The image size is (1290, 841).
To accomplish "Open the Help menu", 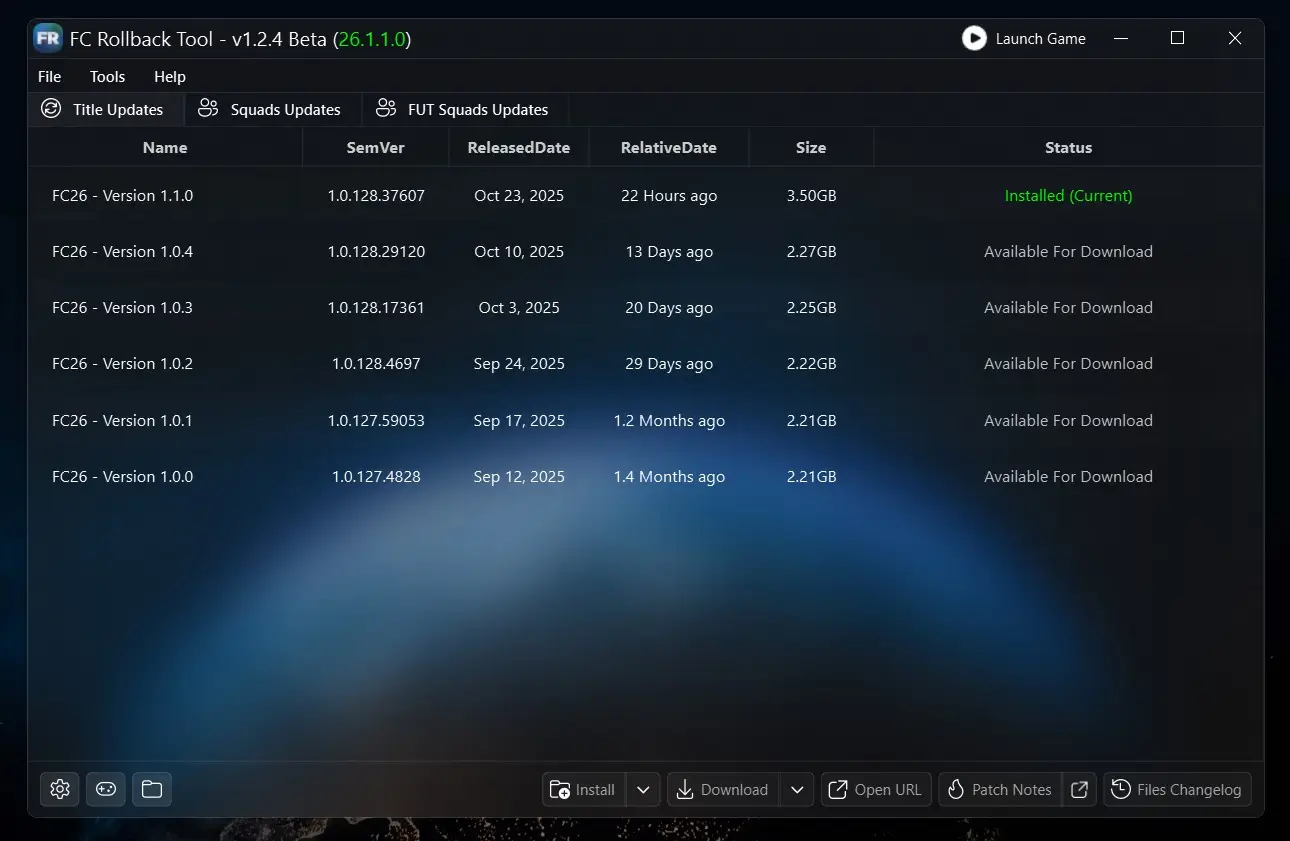I will [x=170, y=77].
